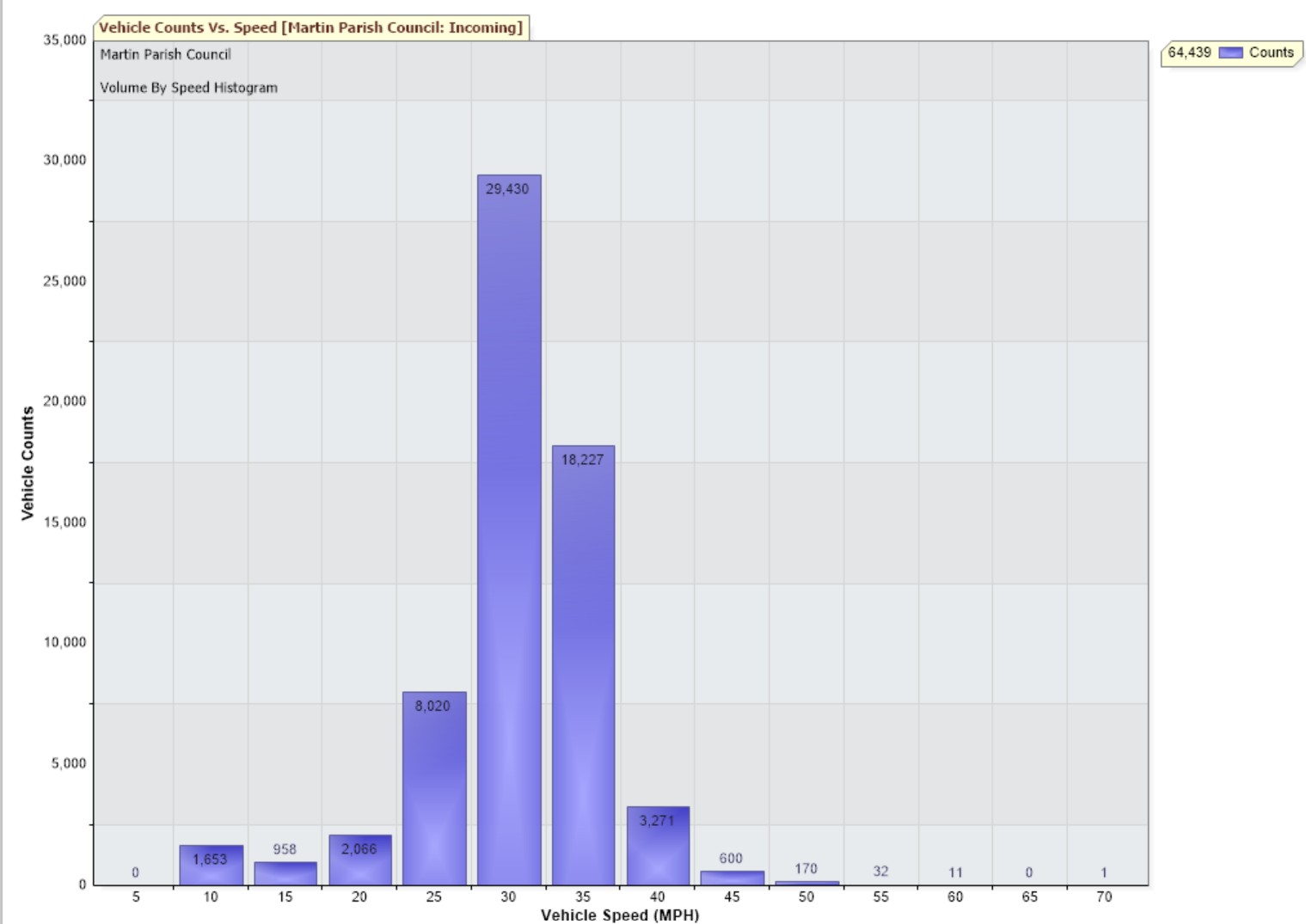Viewport: 1306px width, 924px height.
Task: Click the Vehicle Speed (MPH) axis title
Action: [619, 915]
